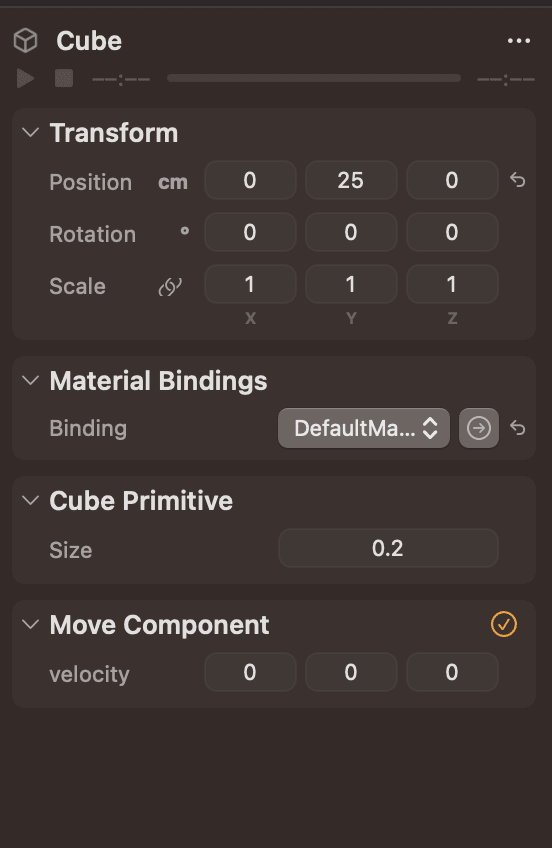Reset the material Binding with revert arrow
Viewport: 552px width, 848px height.
point(517,428)
